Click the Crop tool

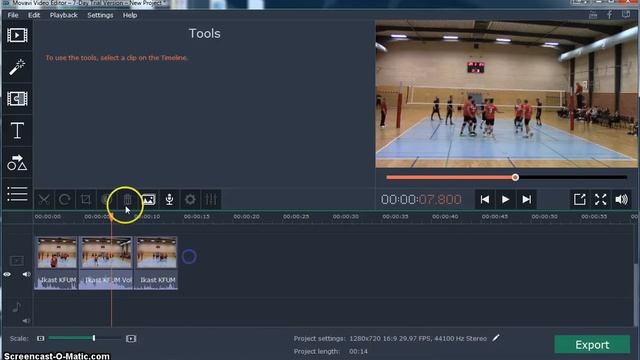(x=86, y=200)
